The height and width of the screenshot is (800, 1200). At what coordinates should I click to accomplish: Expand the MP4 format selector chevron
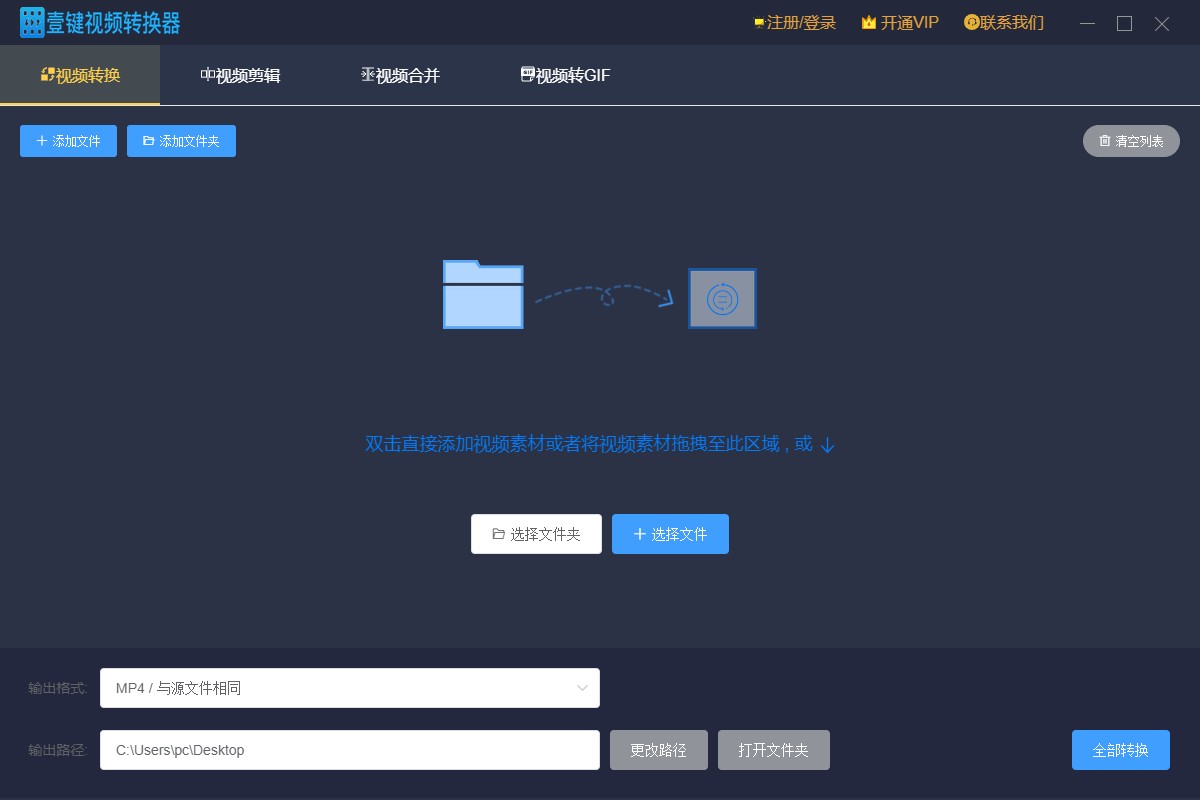(582, 688)
